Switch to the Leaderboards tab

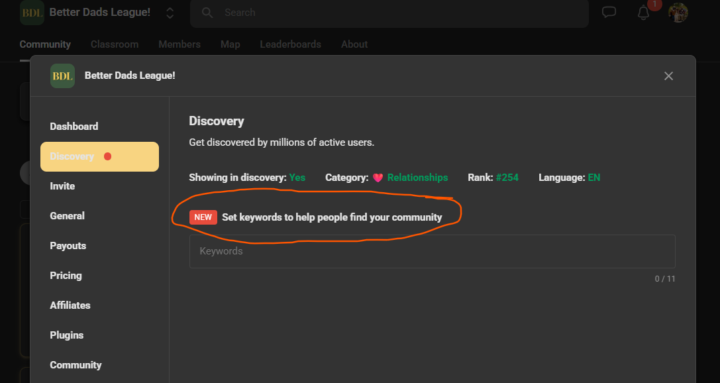[x=290, y=45]
